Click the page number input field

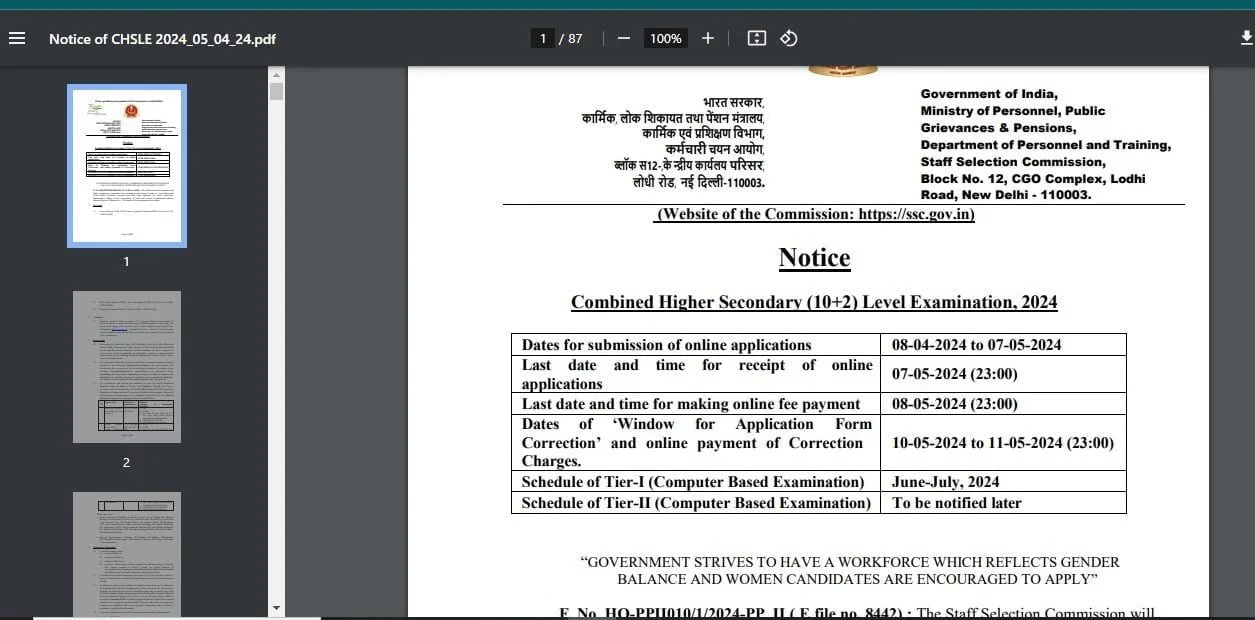coord(543,38)
